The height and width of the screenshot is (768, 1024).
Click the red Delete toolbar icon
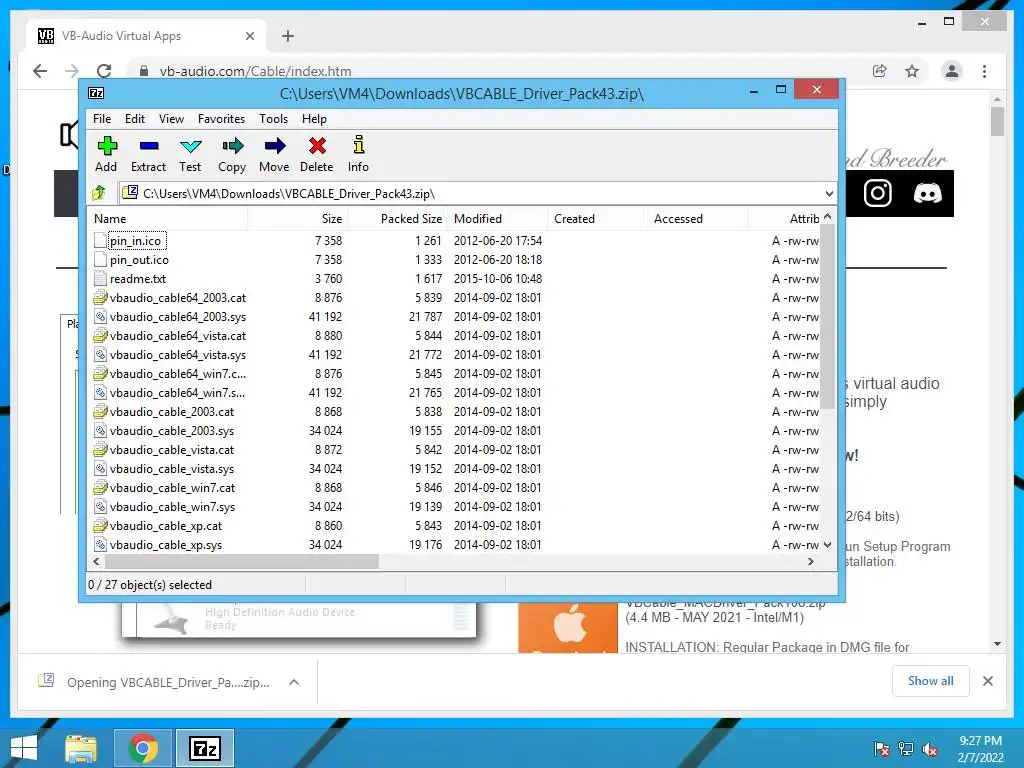(317, 146)
